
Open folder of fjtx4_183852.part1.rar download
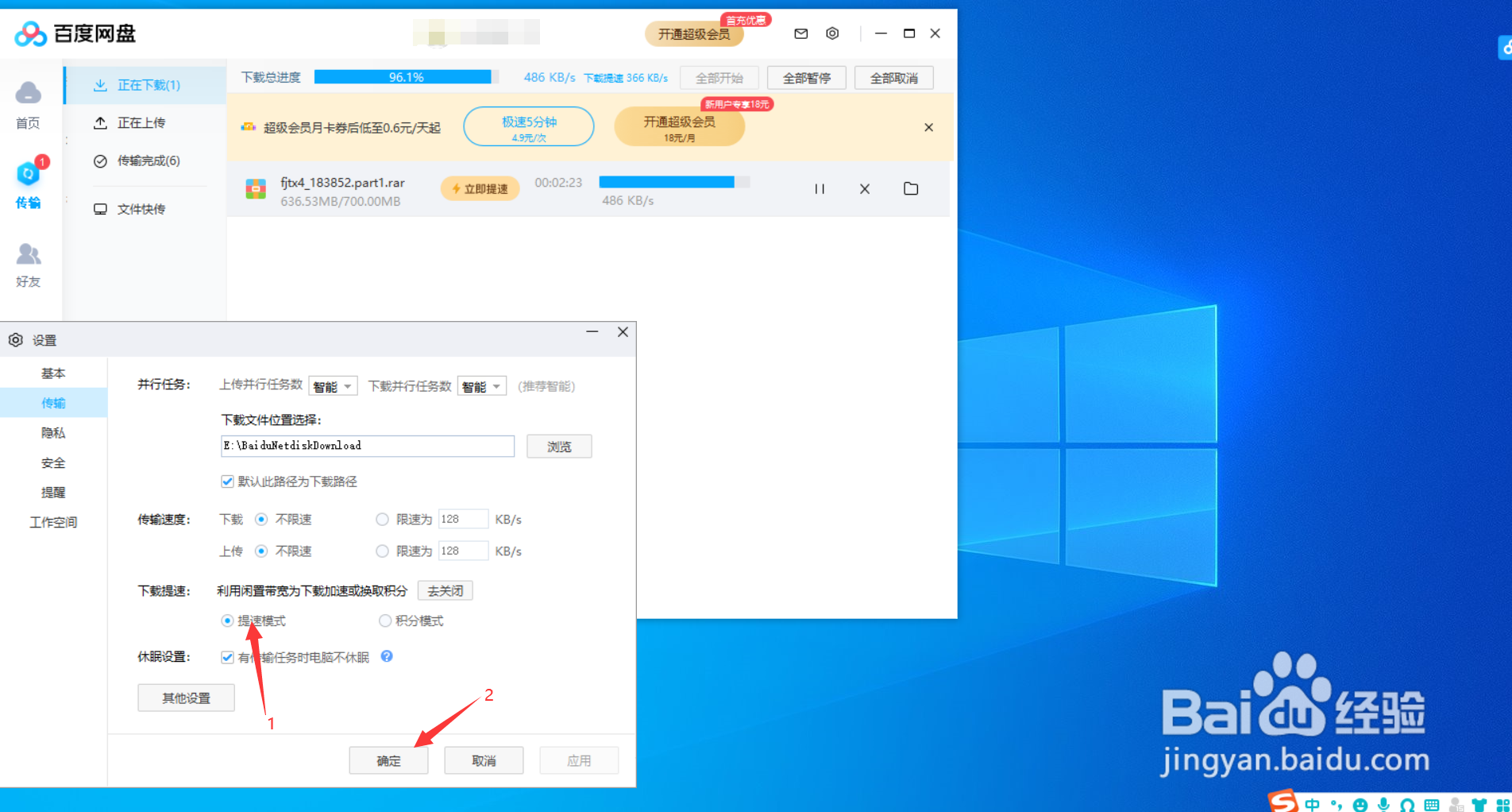911,188
